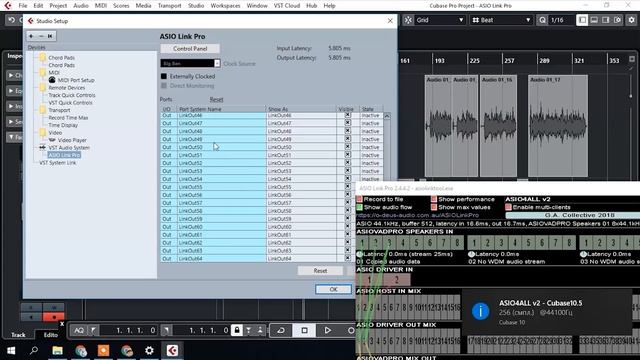
Task: Toggle Show audio flow in ASIO Link Pro
Action: [x=360, y=207]
